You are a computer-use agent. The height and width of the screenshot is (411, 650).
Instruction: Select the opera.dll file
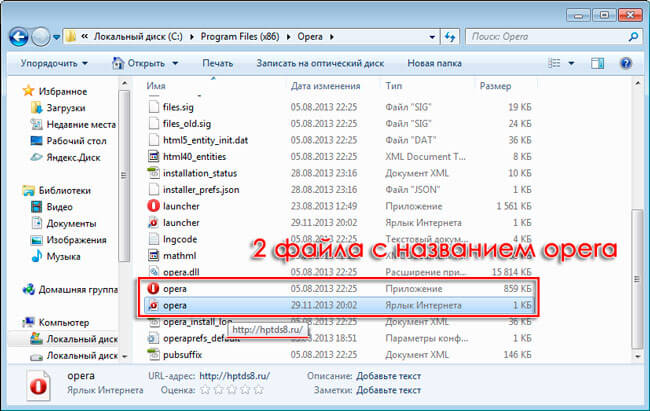click(x=181, y=272)
